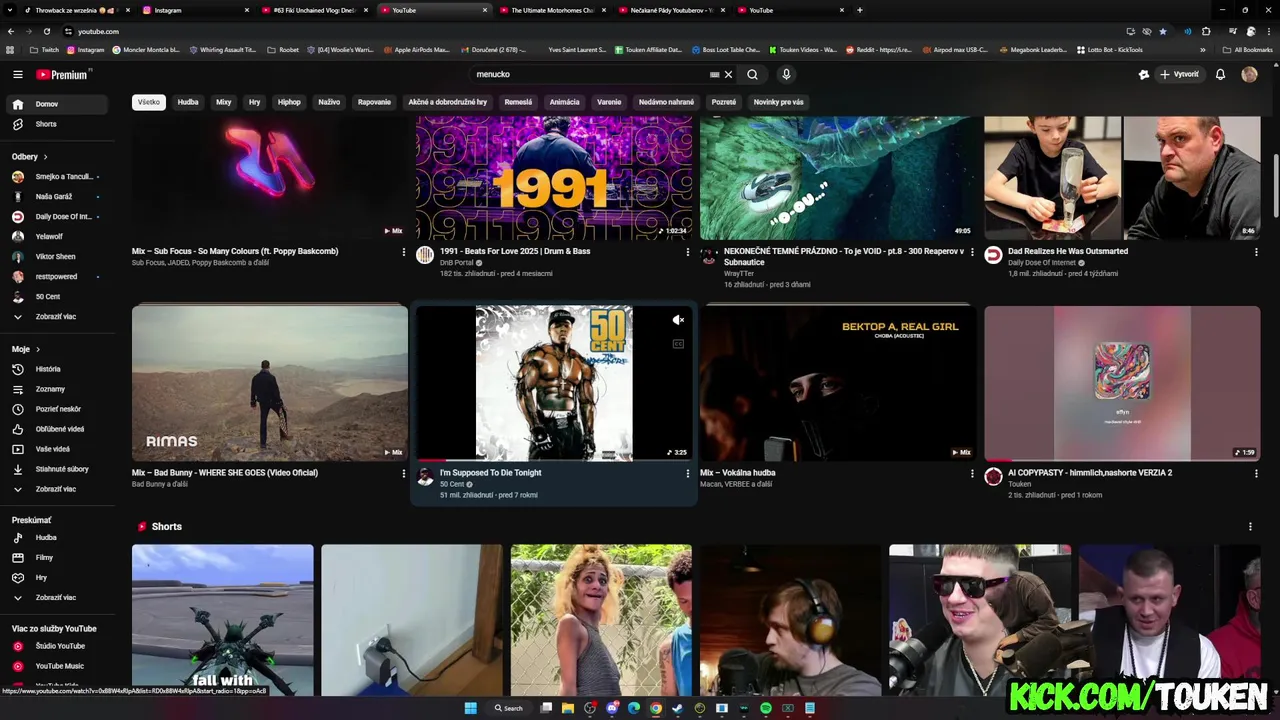Open the on-screen keyboard icon in search
This screenshot has height=720, width=1280.
(x=714, y=74)
